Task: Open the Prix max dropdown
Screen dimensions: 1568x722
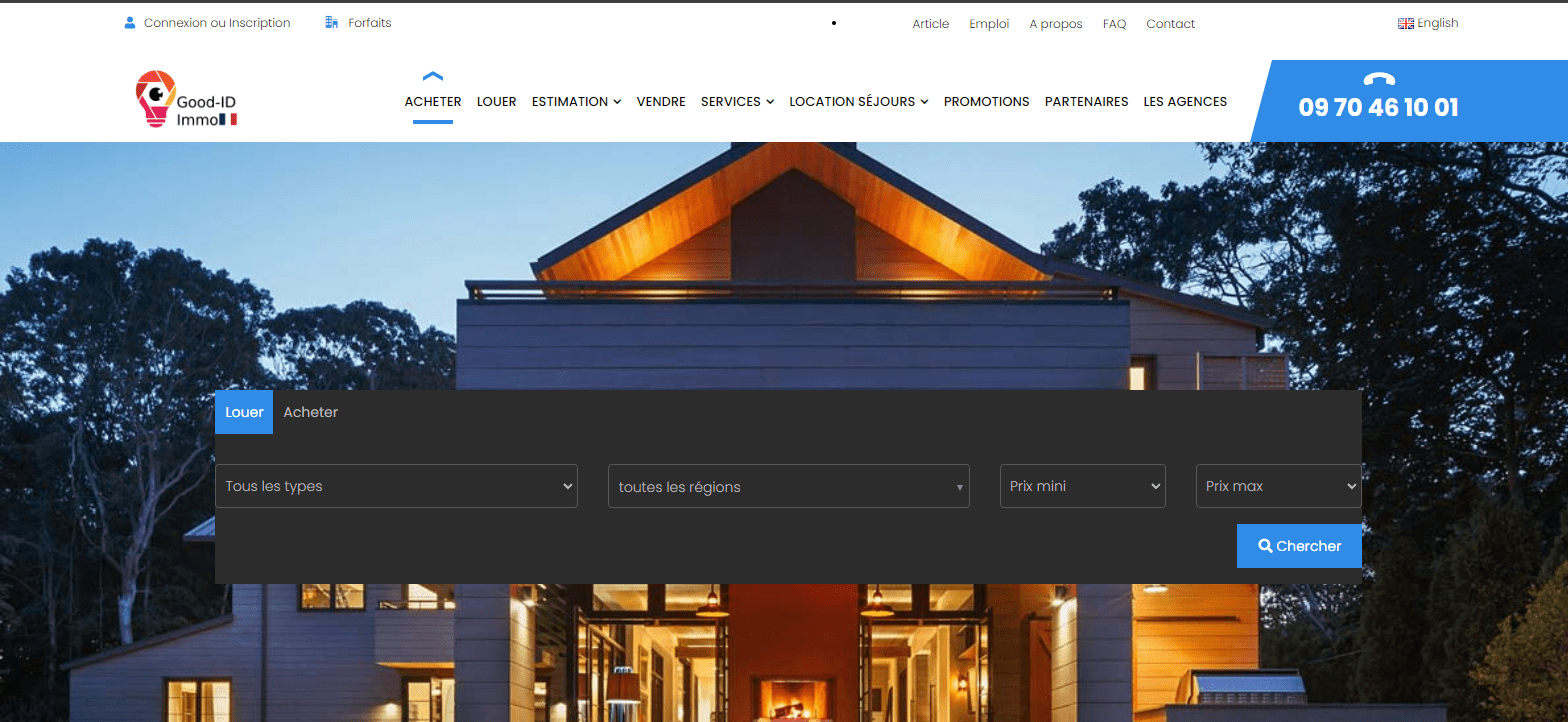Action: 1279,486
